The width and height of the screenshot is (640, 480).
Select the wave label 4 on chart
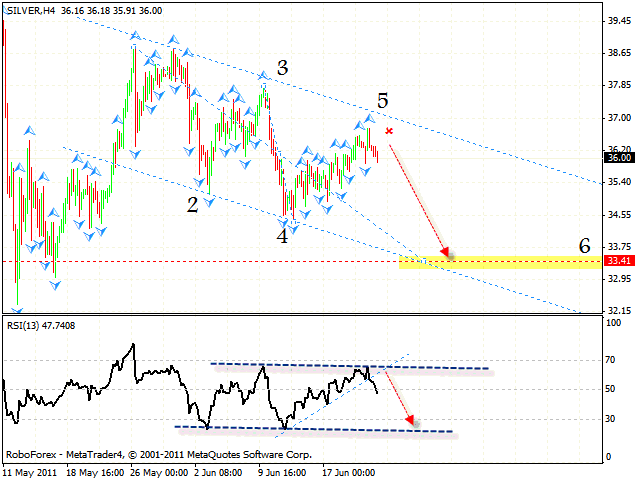(282, 236)
